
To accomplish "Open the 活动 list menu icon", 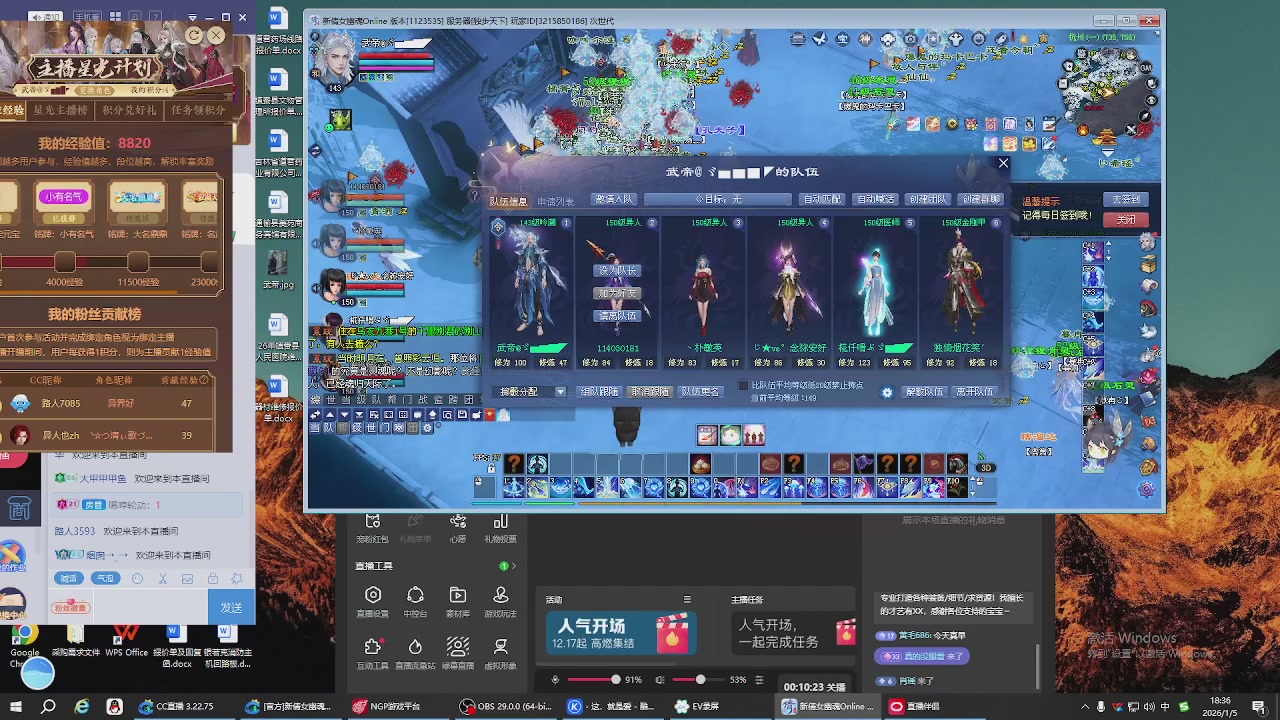I will click(687, 600).
